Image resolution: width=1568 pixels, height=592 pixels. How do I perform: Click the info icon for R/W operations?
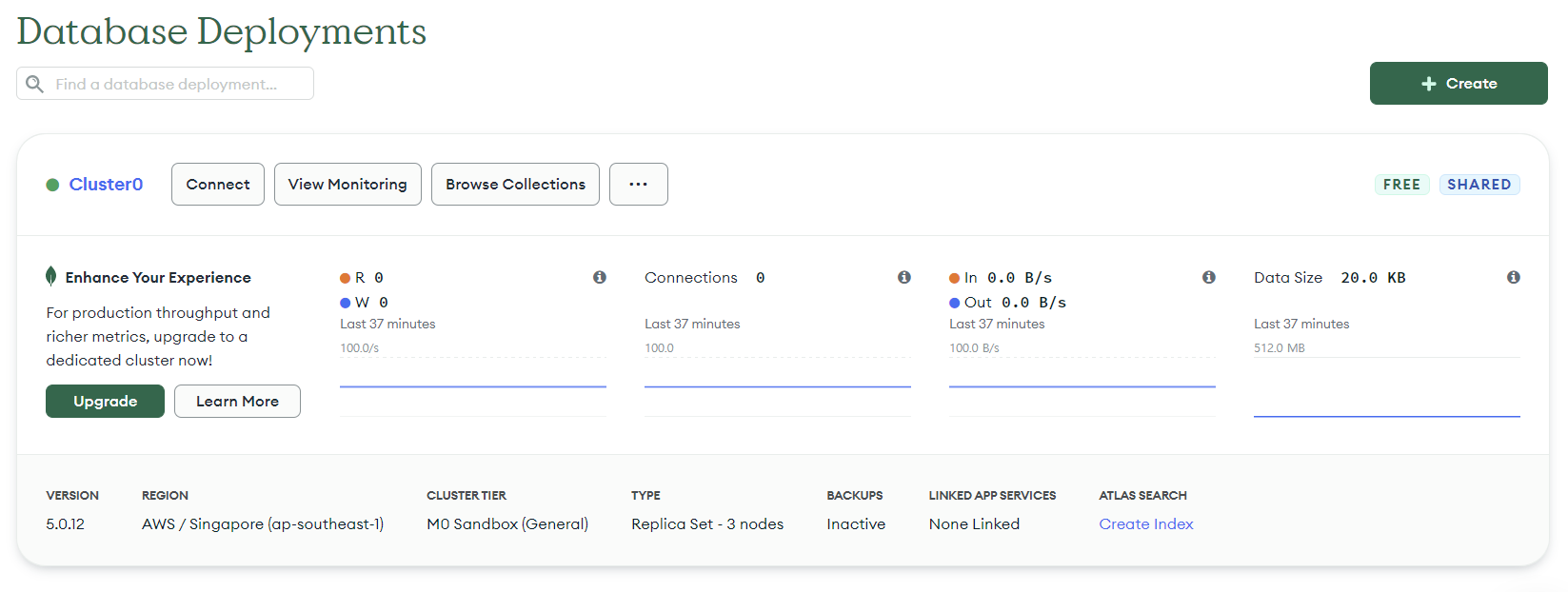[600, 277]
